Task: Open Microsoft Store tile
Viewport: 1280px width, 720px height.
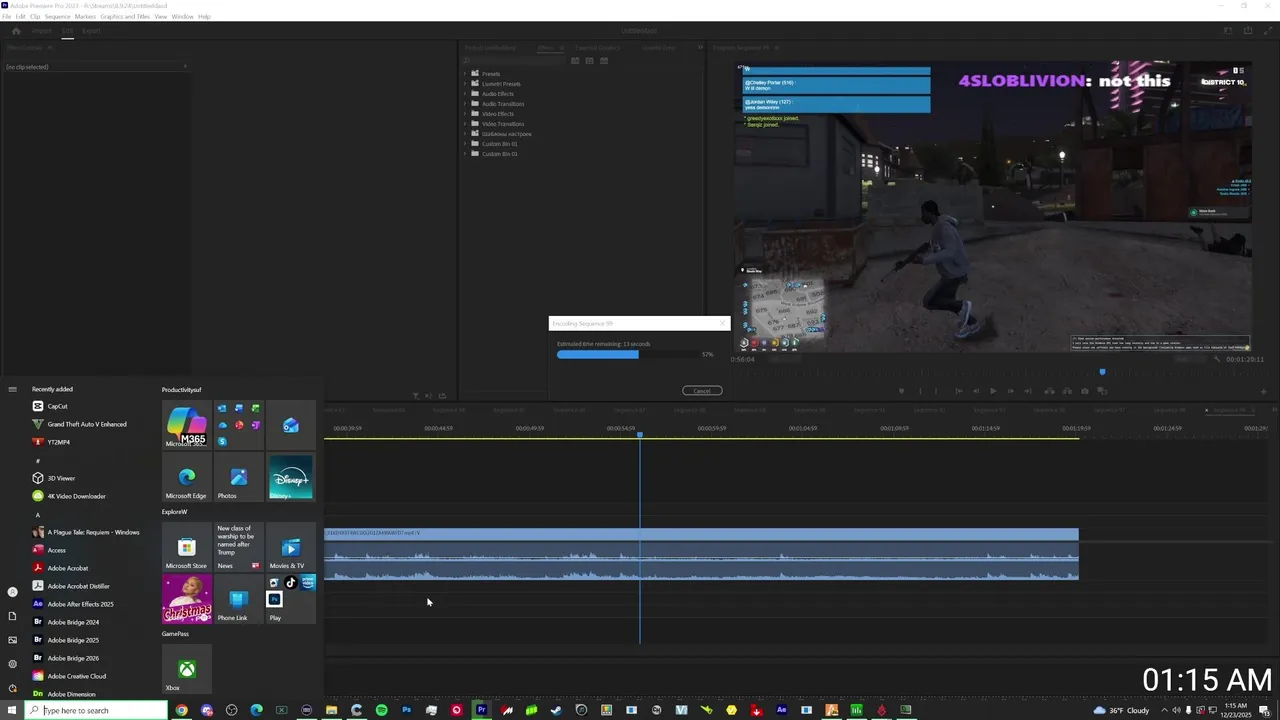Action: [x=187, y=547]
